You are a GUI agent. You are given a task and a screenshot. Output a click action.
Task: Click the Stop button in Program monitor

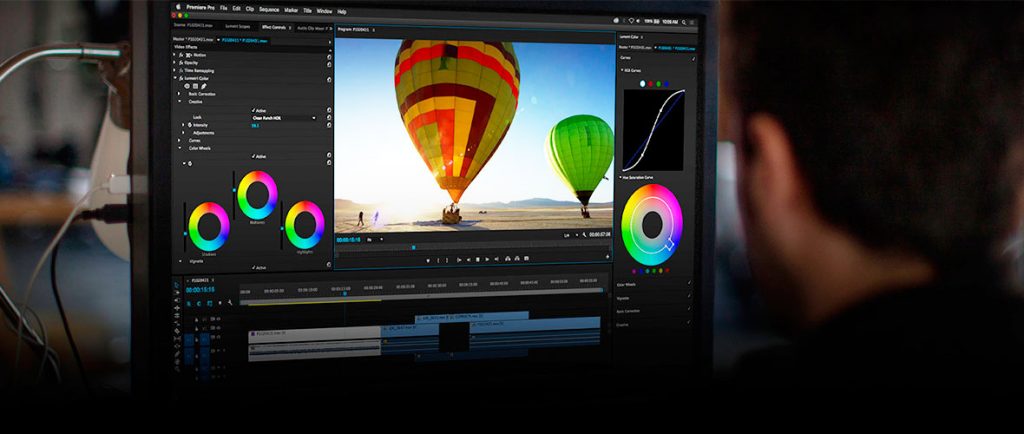pyautogui.click(x=478, y=259)
